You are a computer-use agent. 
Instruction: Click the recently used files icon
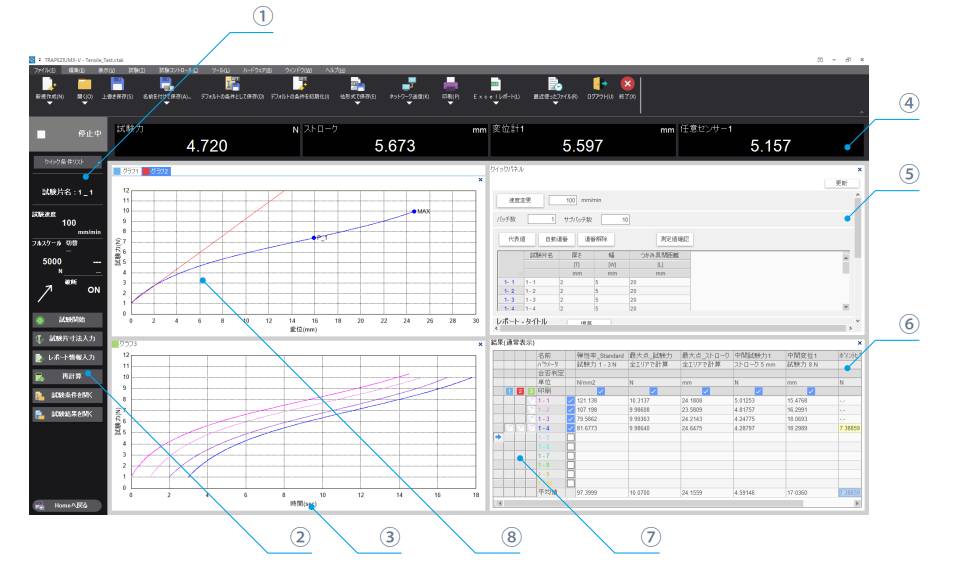555,84
